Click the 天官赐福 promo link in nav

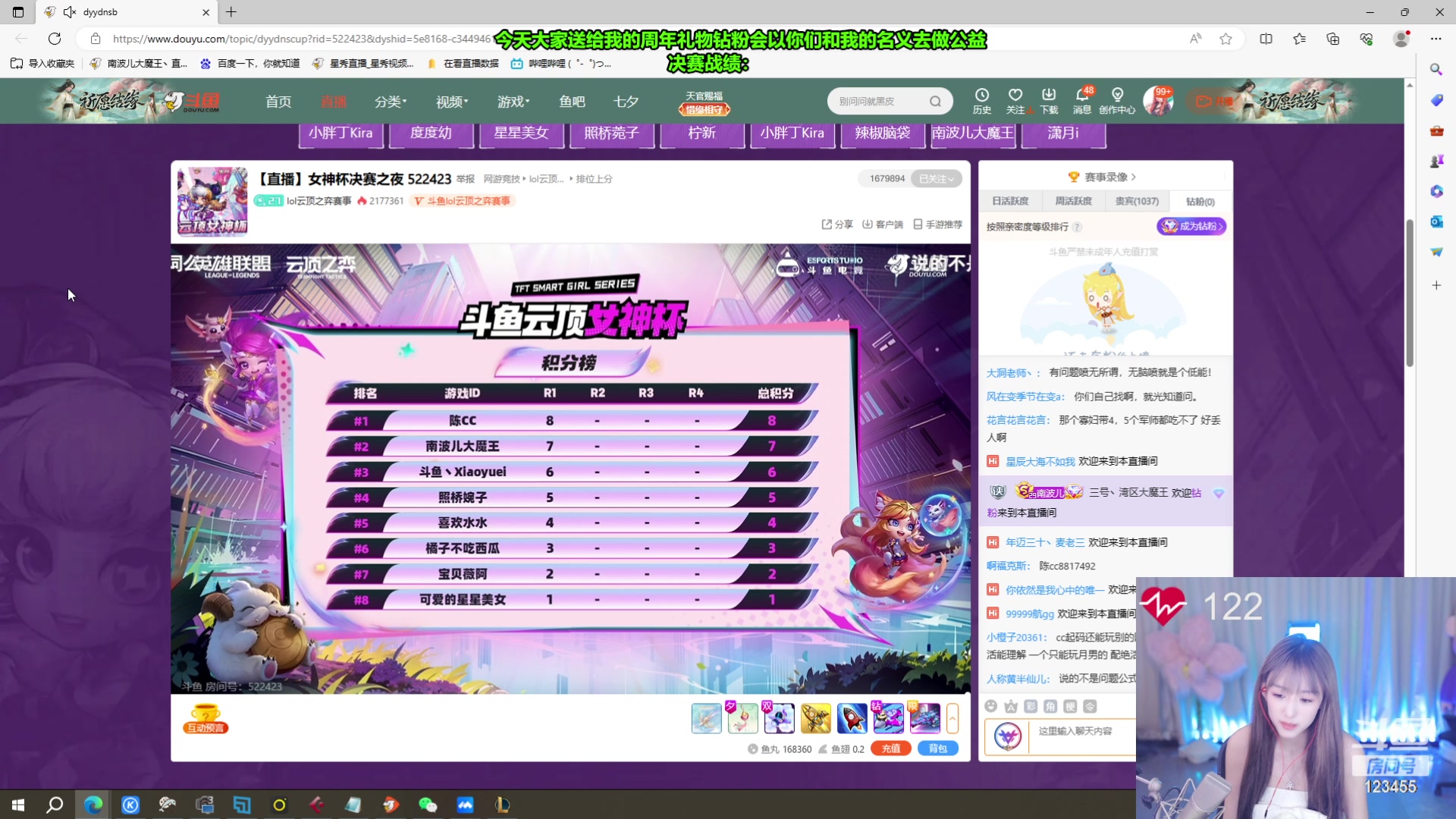(704, 102)
